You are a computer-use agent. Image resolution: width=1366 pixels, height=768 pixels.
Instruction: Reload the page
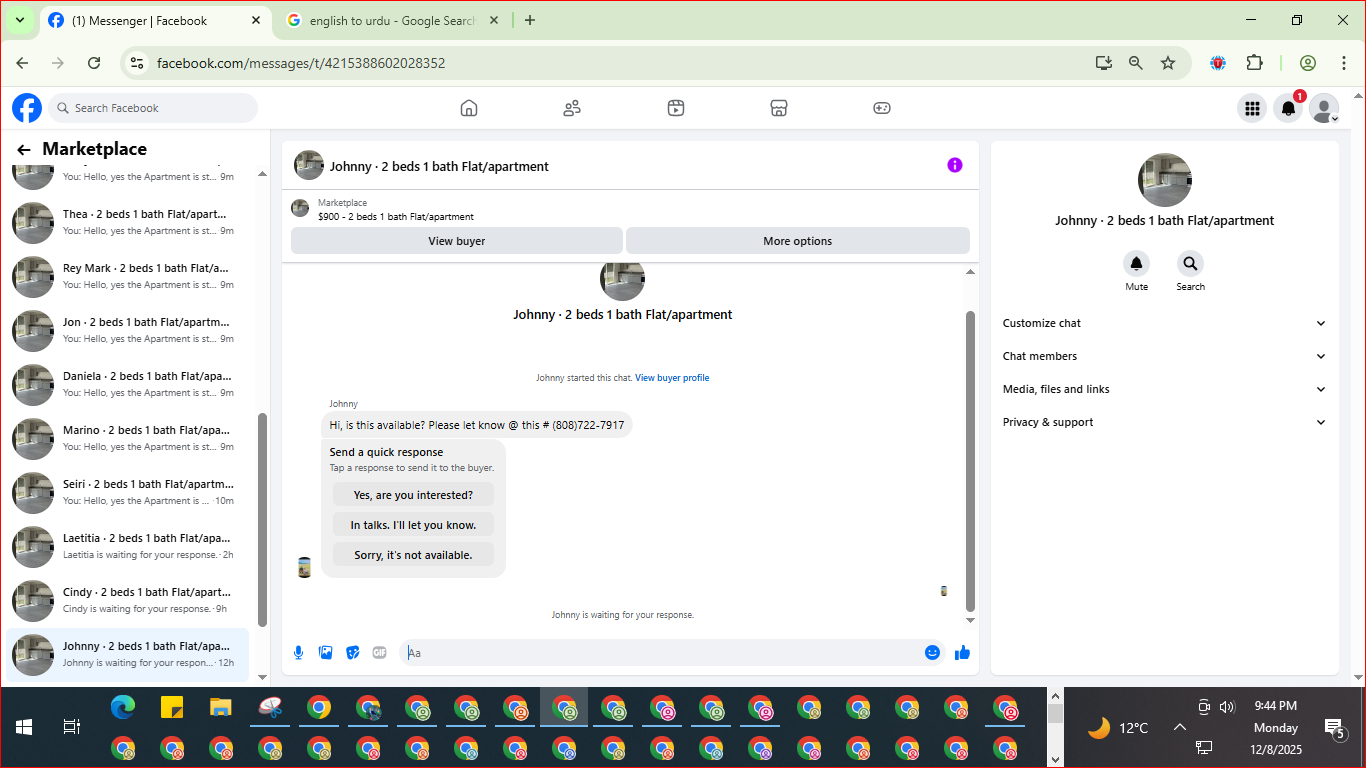click(x=94, y=63)
